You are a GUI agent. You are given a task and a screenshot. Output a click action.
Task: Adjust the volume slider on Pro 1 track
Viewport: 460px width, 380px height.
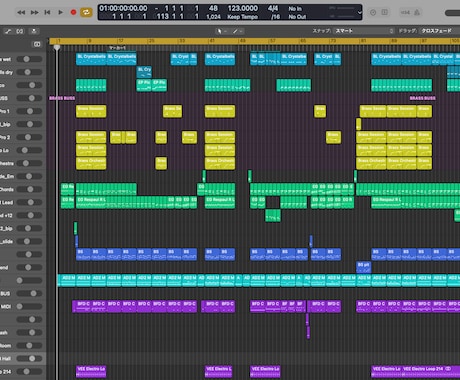point(29,111)
